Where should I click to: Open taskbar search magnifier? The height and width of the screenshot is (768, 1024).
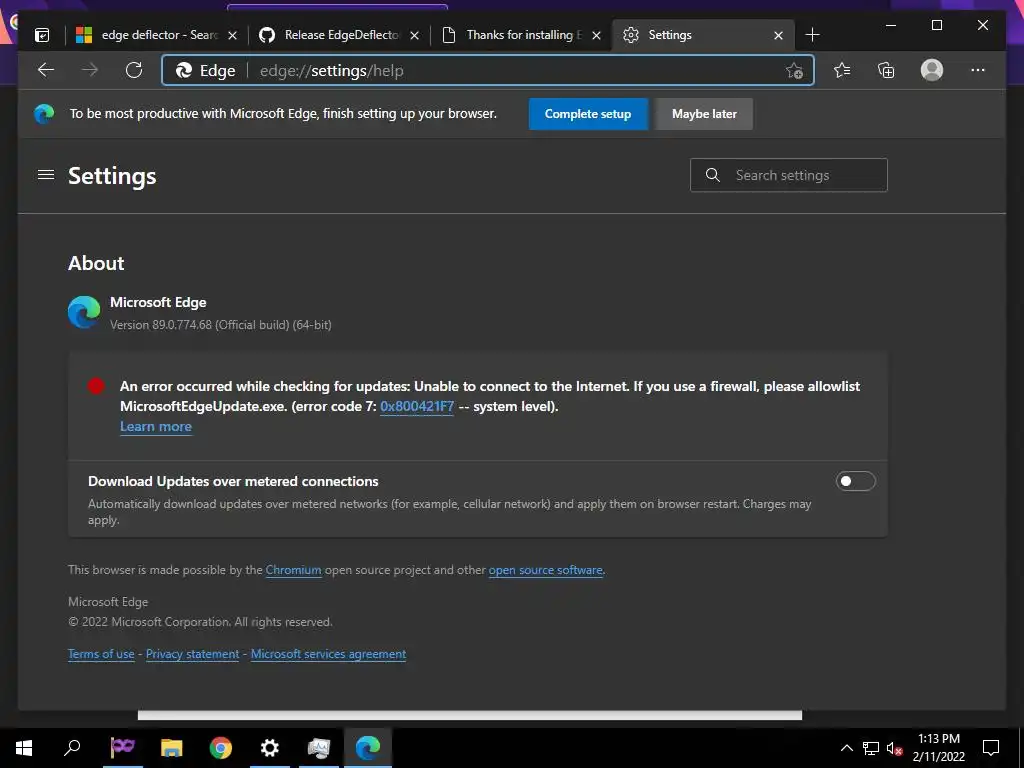(x=72, y=747)
